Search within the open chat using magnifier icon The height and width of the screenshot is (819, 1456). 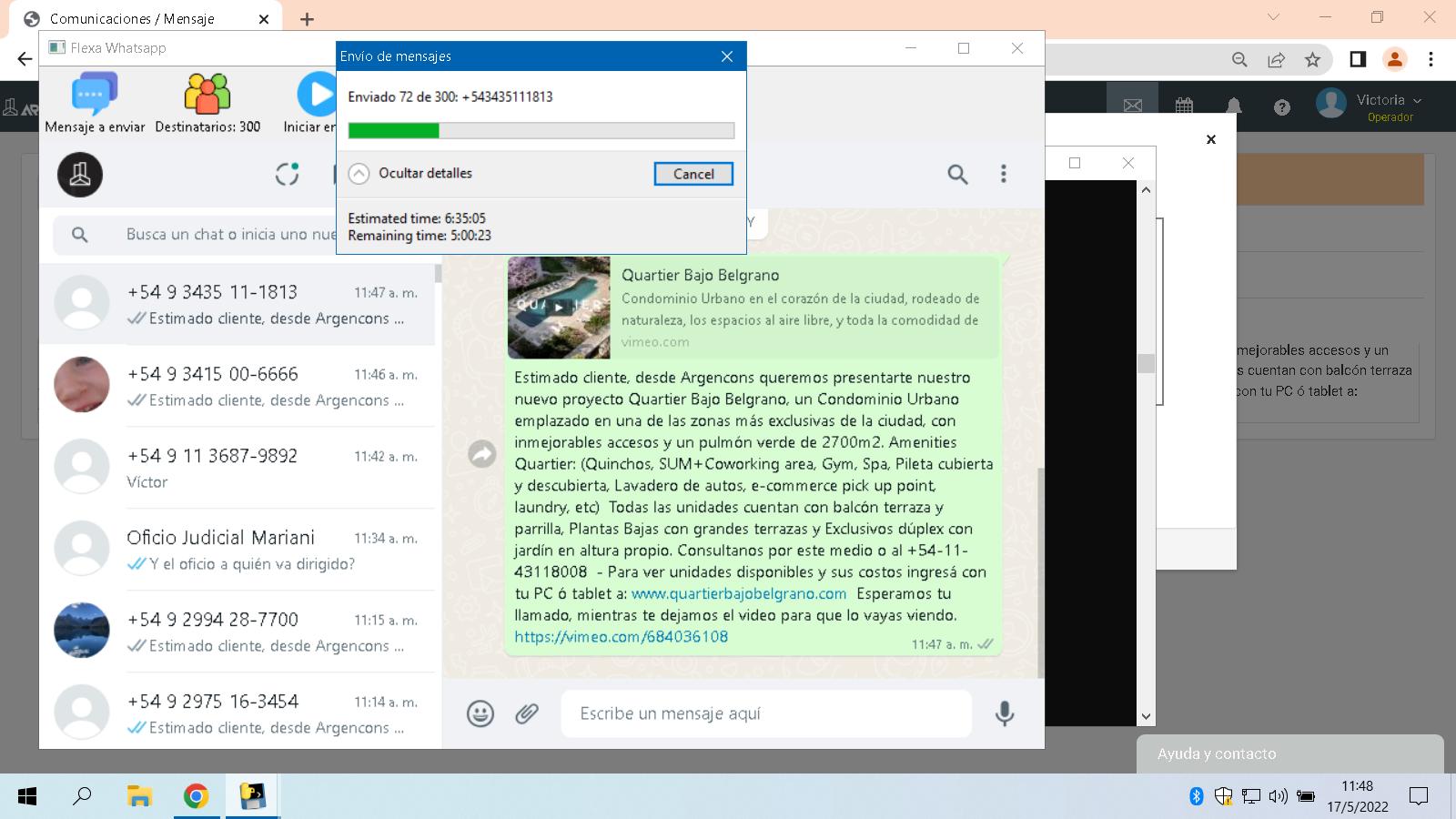[957, 174]
